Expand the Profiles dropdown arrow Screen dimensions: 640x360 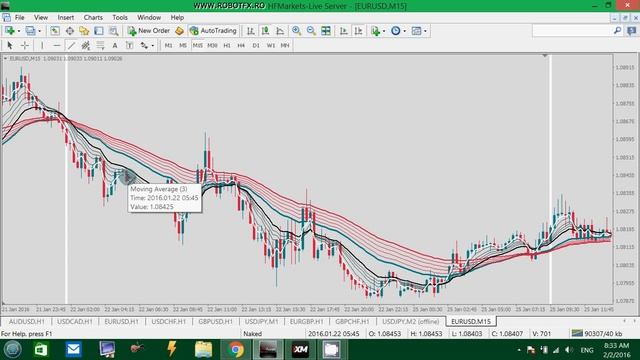[40, 31]
